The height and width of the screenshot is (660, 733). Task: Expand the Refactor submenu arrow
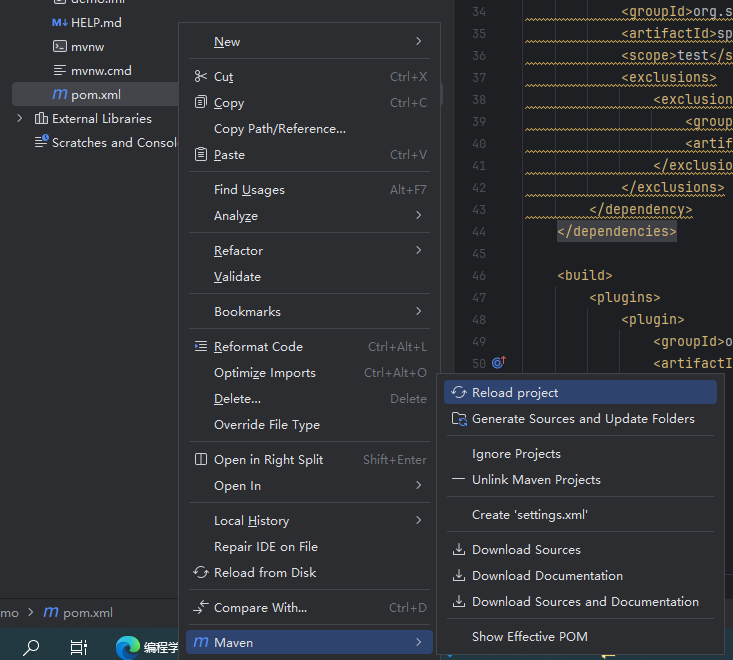click(x=419, y=250)
